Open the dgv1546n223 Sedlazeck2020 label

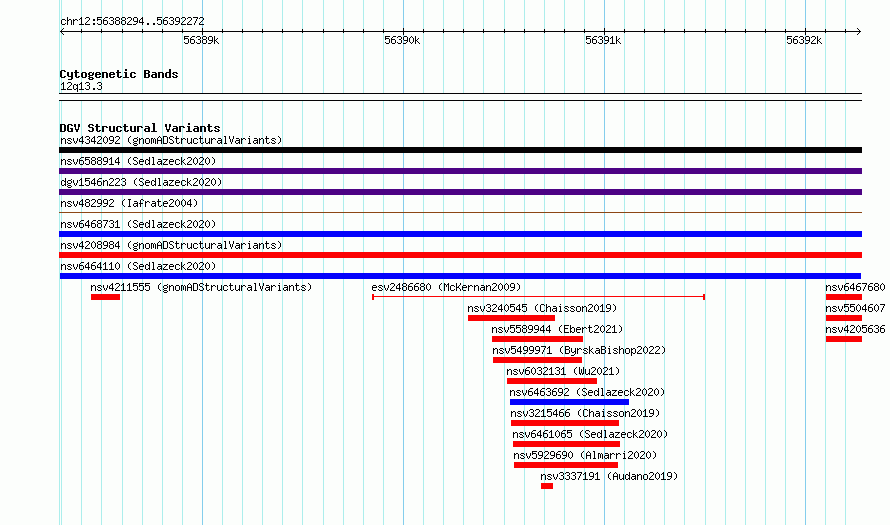point(141,182)
